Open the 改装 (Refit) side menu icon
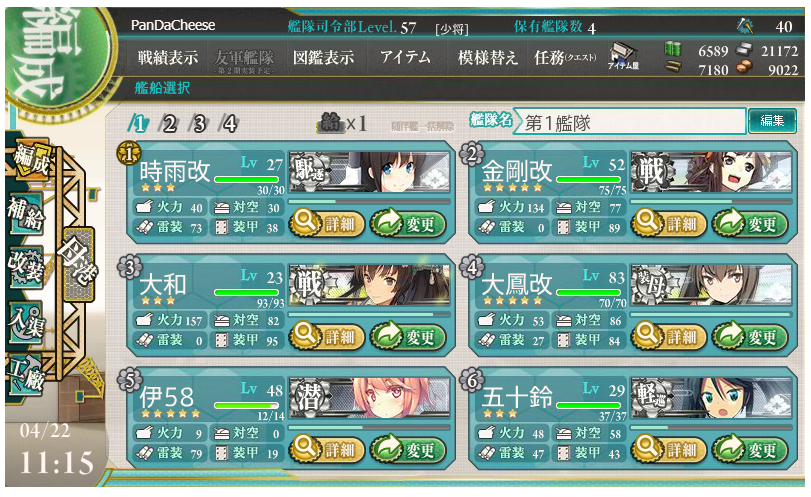Image resolution: width=811 pixels, height=497 pixels. 26,267
